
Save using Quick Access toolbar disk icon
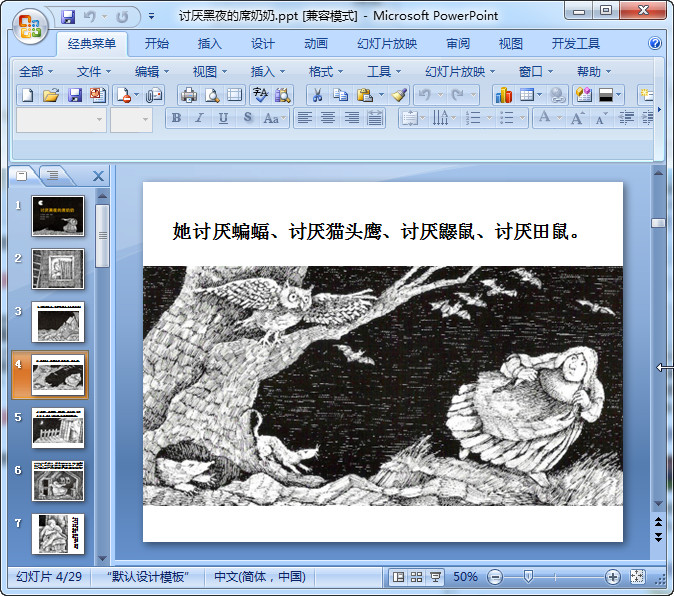pos(68,17)
